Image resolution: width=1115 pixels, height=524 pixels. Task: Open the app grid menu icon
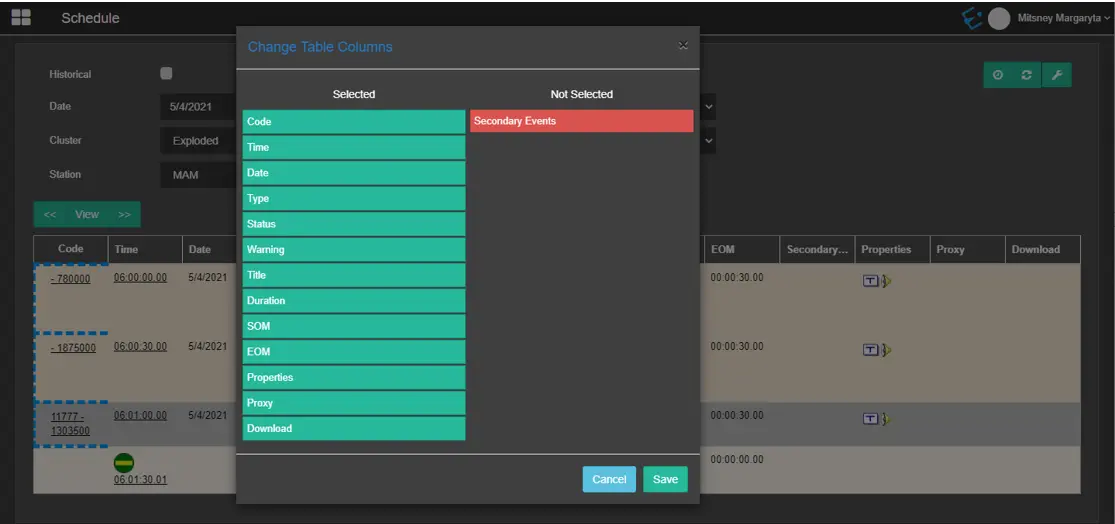tap(20, 18)
